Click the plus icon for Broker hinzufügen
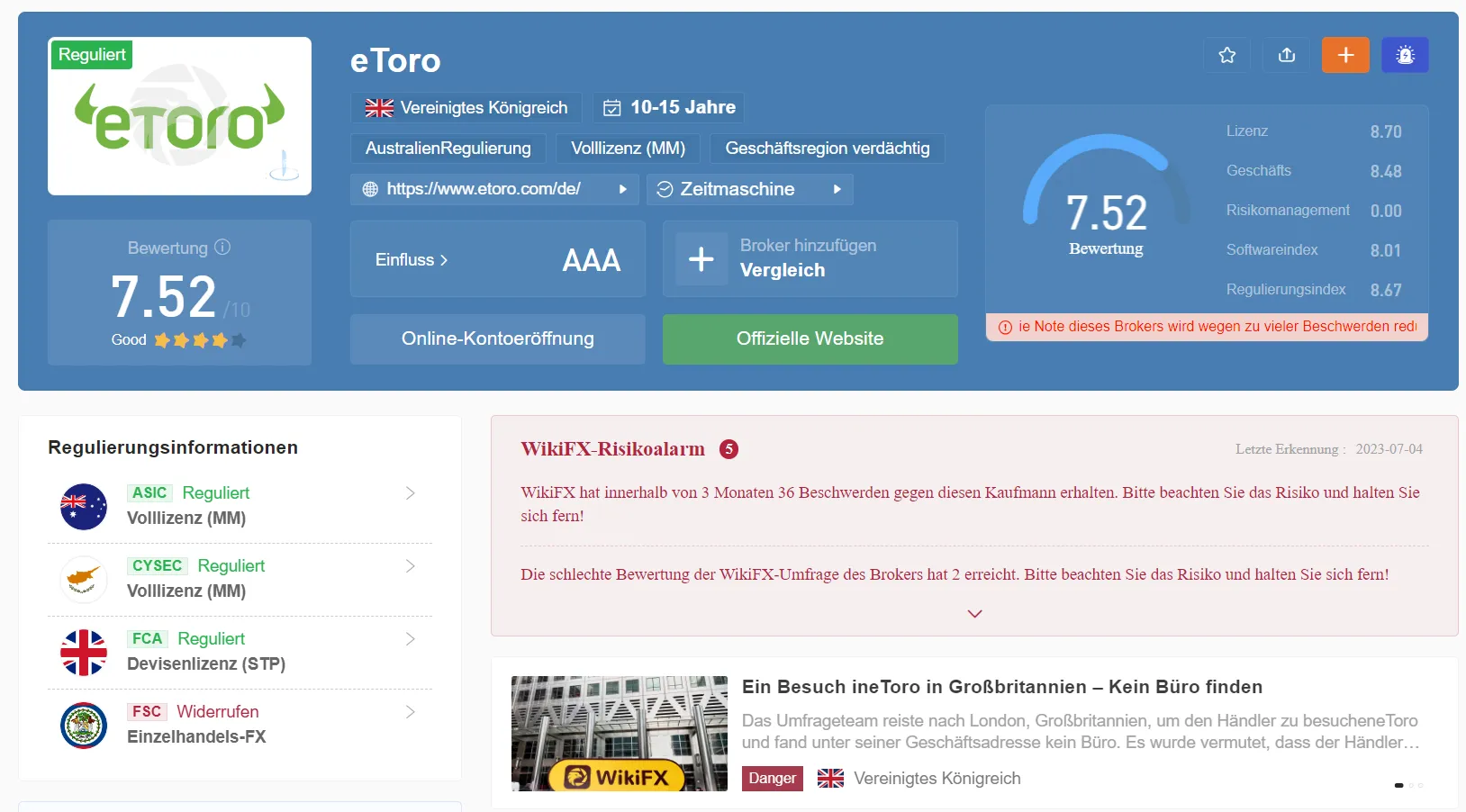 click(x=701, y=259)
